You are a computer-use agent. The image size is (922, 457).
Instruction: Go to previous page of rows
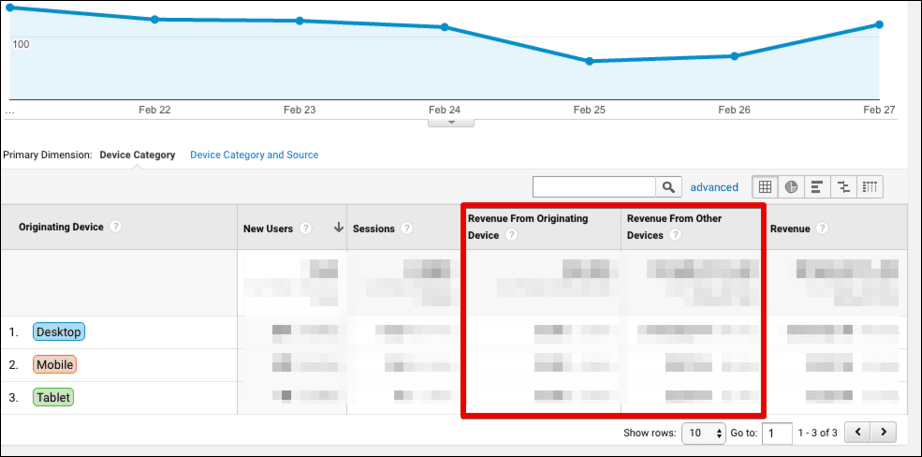tap(857, 432)
